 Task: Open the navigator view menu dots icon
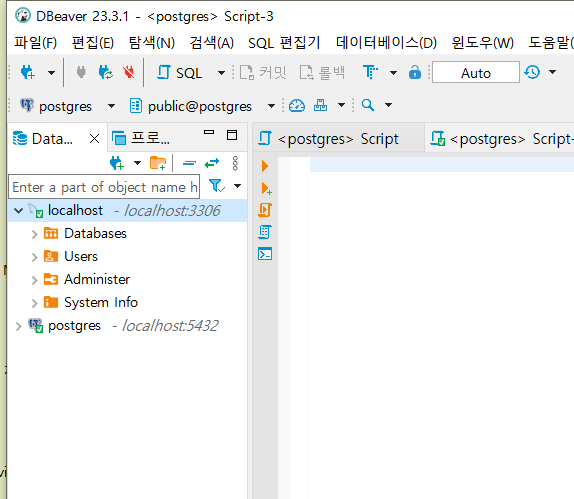coord(235,163)
